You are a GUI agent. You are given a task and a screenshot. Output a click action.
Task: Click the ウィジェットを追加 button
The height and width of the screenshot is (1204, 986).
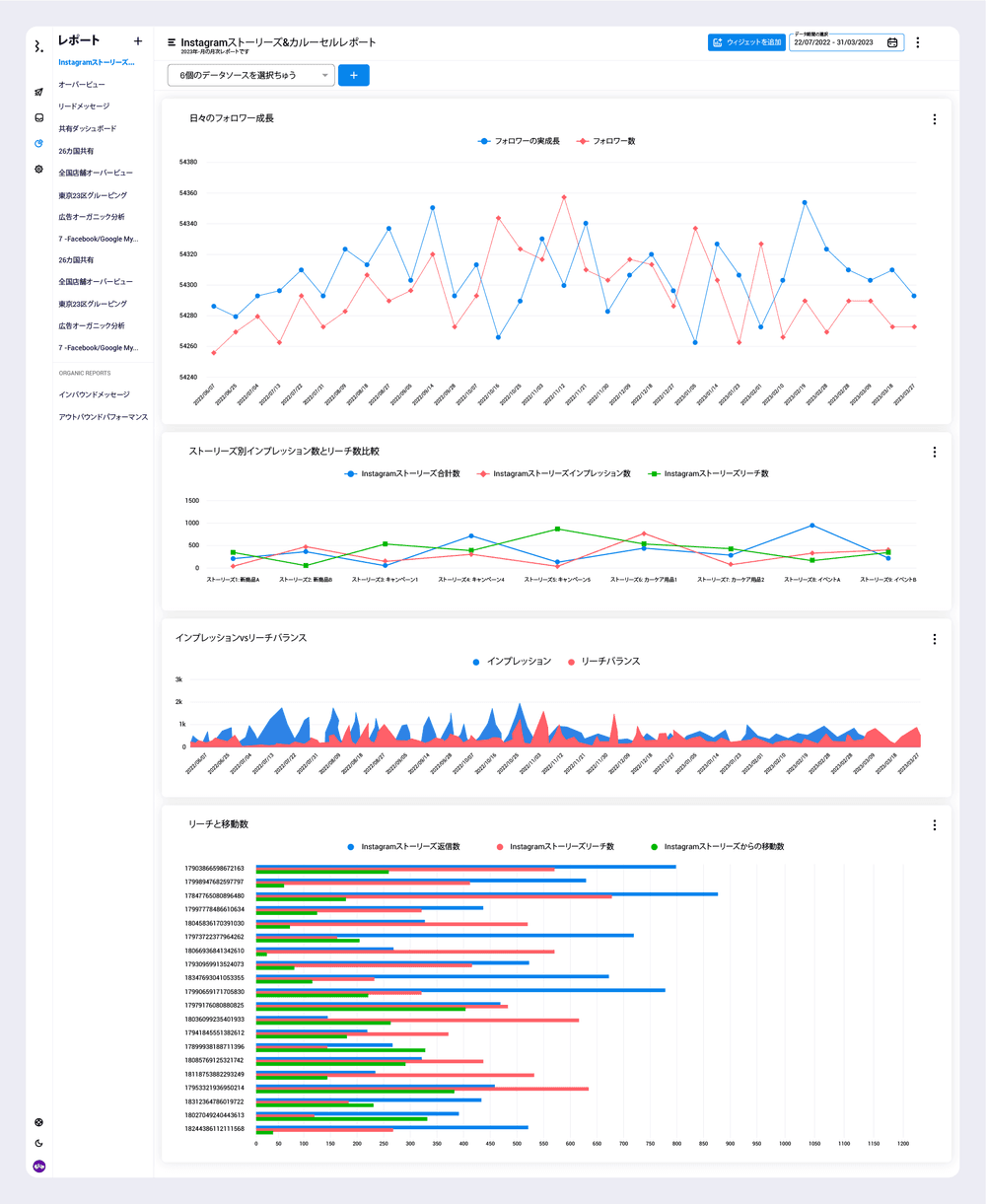pyautogui.click(x=746, y=42)
